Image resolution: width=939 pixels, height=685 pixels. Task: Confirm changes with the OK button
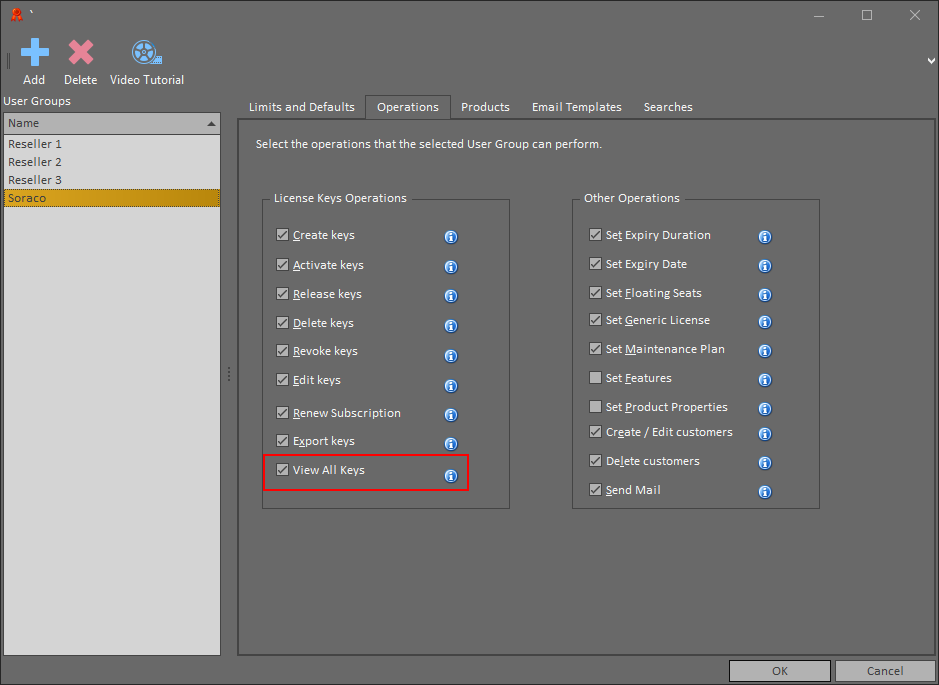coord(780,671)
